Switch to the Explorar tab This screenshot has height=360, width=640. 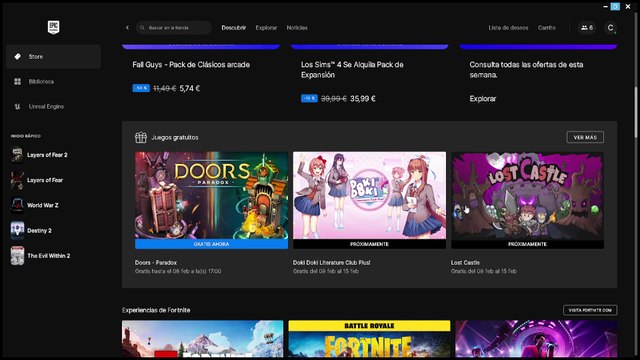click(266, 28)
